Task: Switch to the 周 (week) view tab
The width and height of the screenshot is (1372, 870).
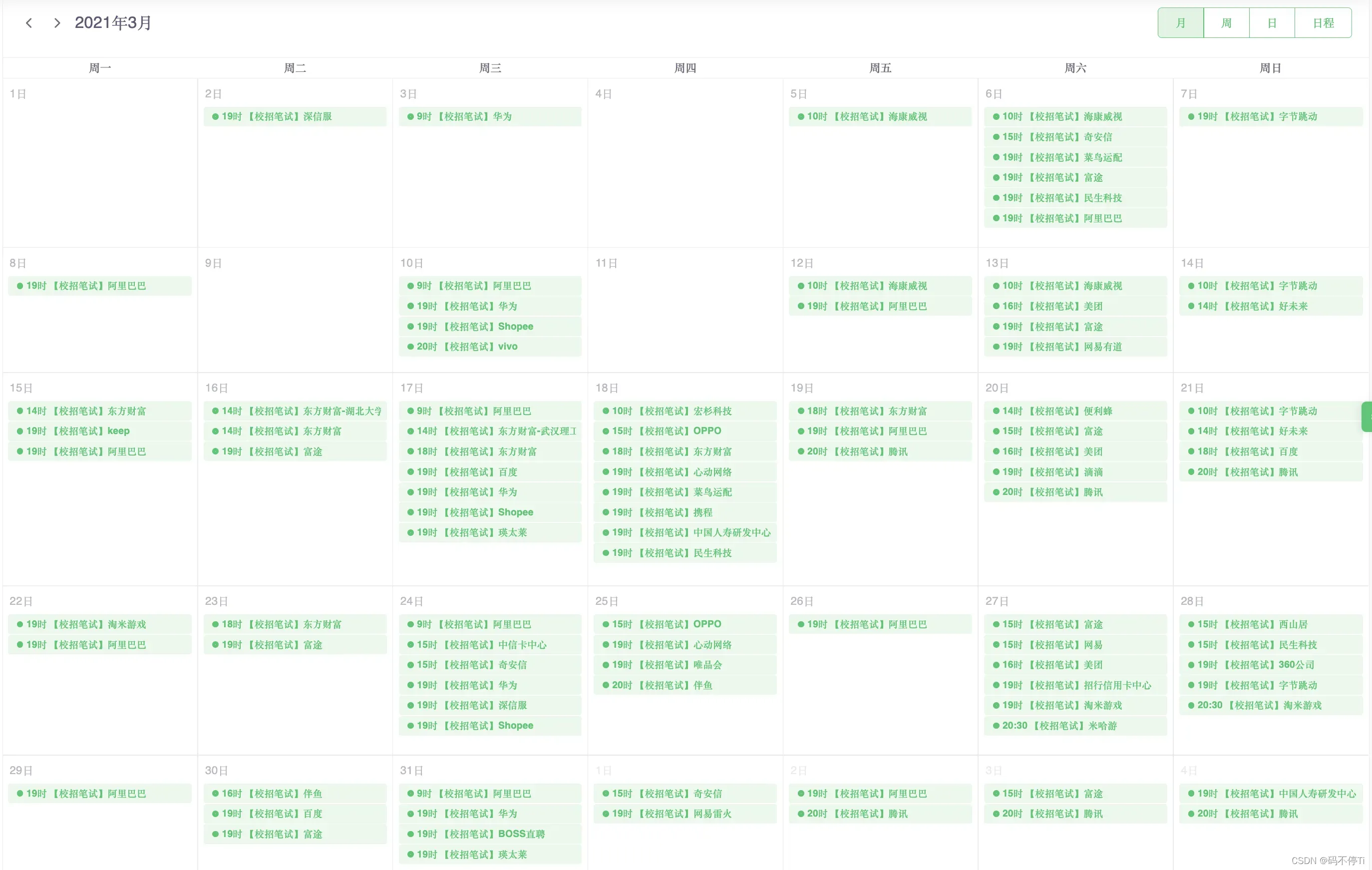Action: (x=1226, y=23)
